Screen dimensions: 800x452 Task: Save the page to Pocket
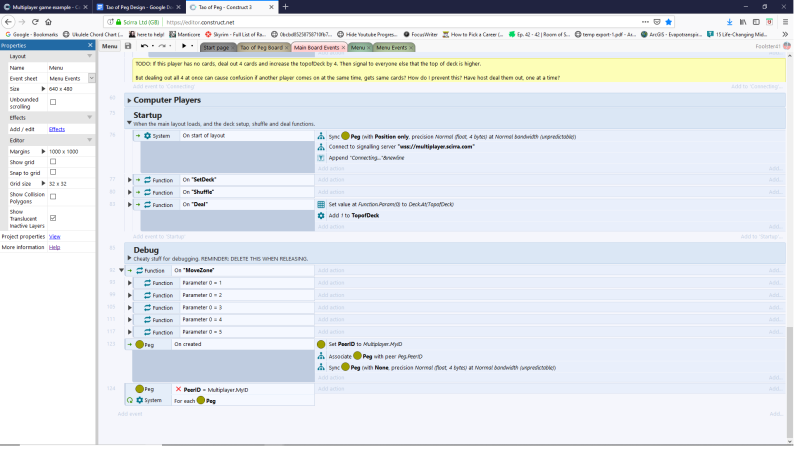point(657,22)
